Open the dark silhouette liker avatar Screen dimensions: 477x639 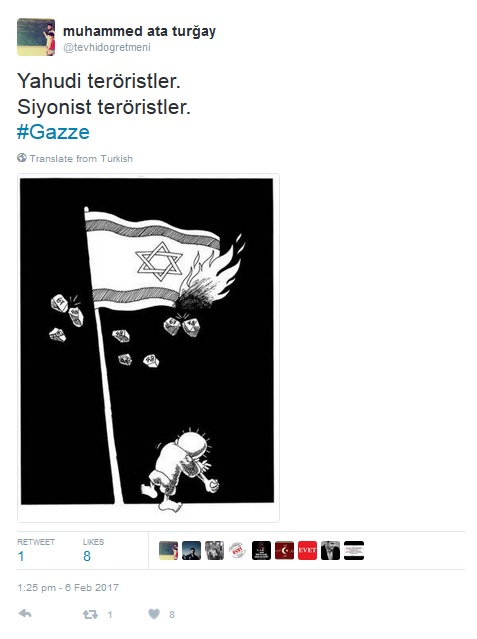(191, 551)
